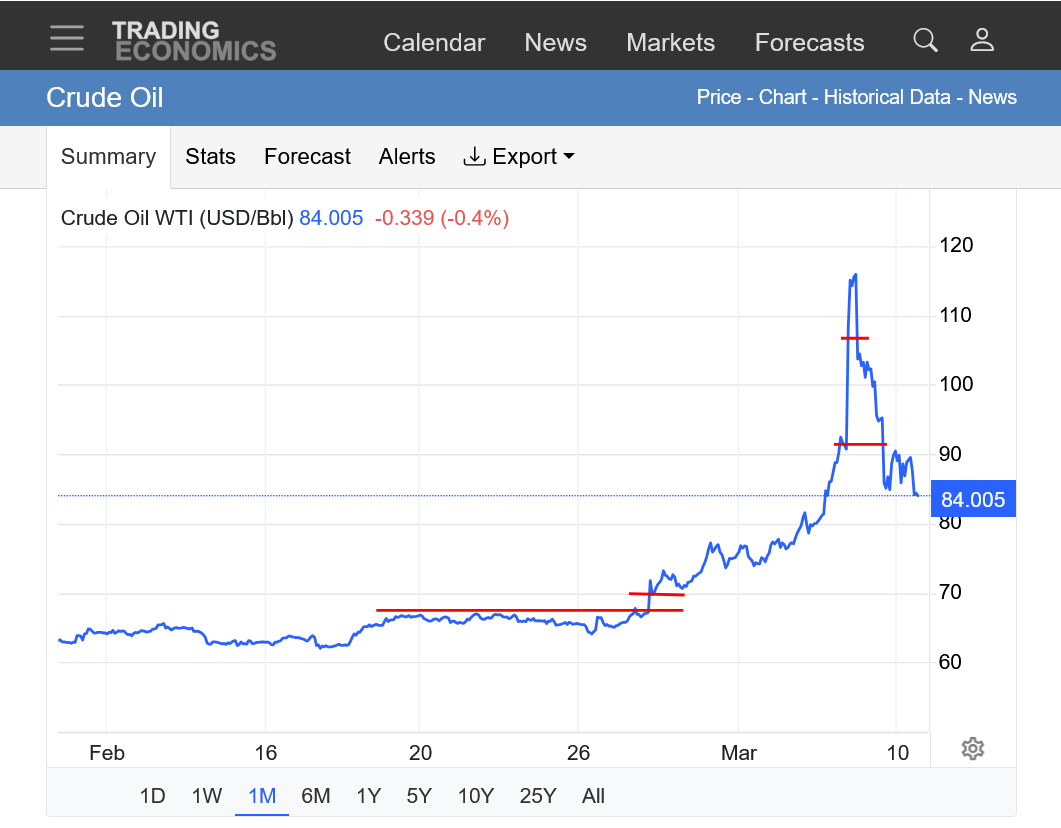Click the News navigation item
The height and width of the screenshot is (828, 1061).
(555, 43)
